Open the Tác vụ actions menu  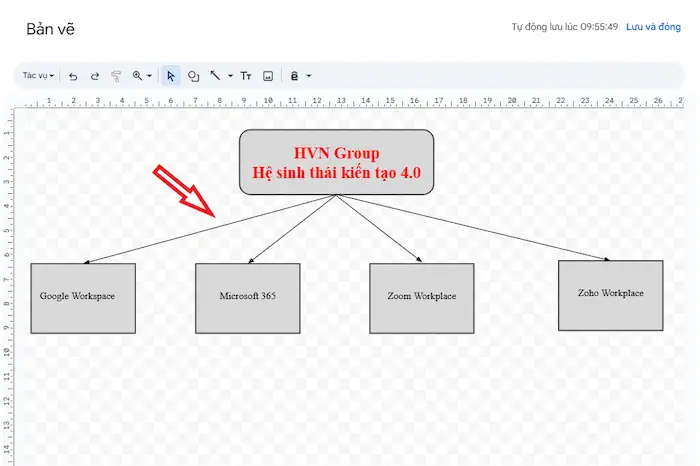(38, 75)
